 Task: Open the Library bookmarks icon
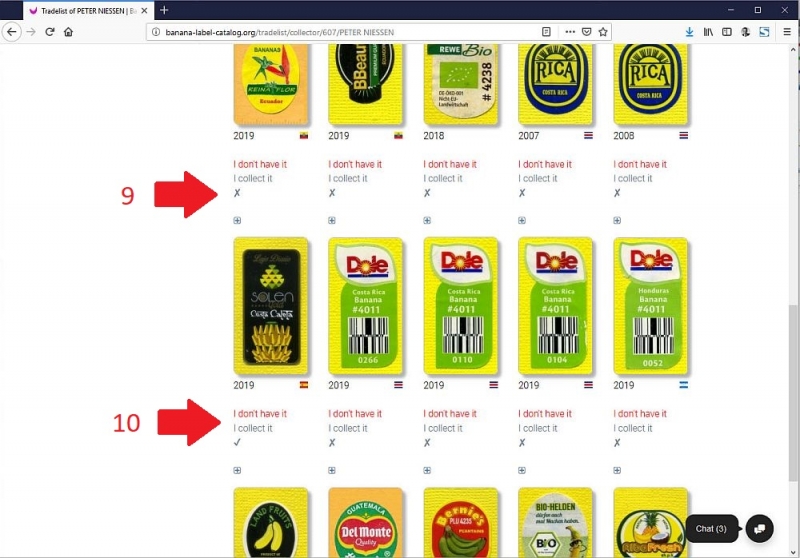708,32
